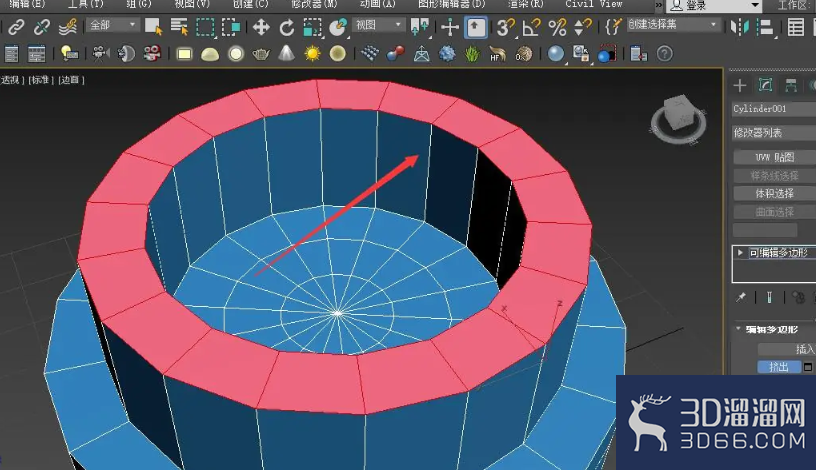
Task: Click the 体积选择 modifier button
Action: pyautogui.click(x=774, y=194)
